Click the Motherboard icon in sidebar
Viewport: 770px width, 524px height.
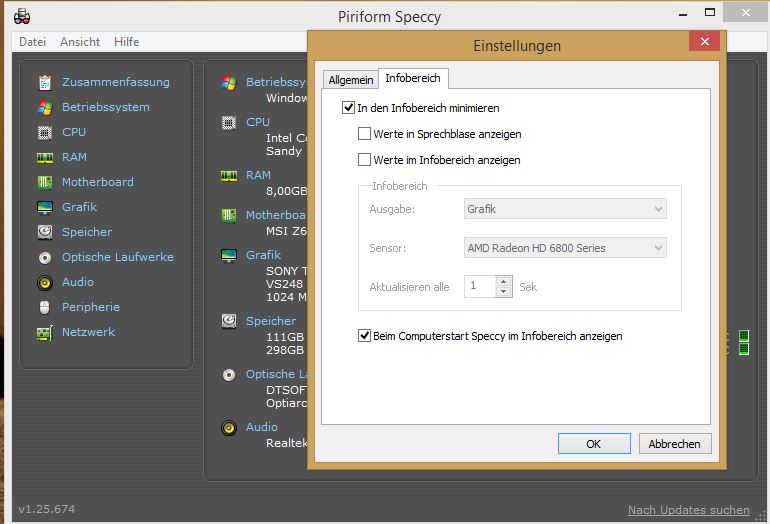click(45, 183)
